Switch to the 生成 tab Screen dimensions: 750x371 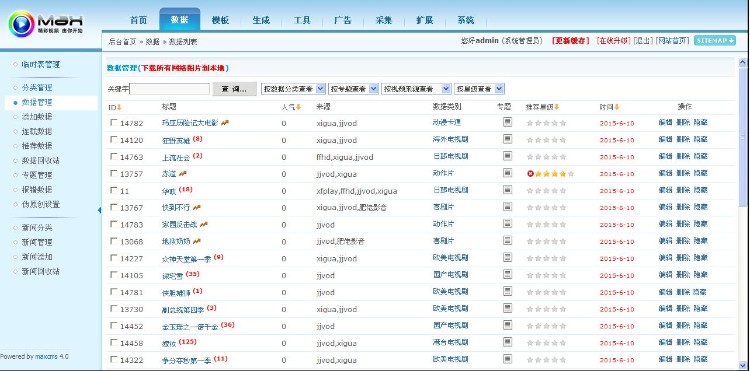pos(261,20)
